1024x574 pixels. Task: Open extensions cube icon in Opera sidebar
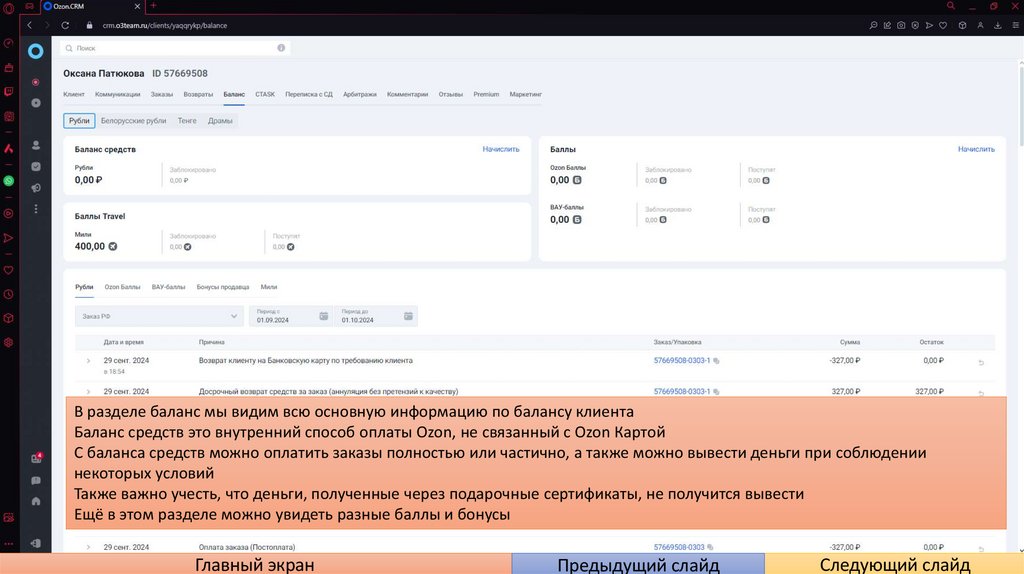tap(8, 318)
